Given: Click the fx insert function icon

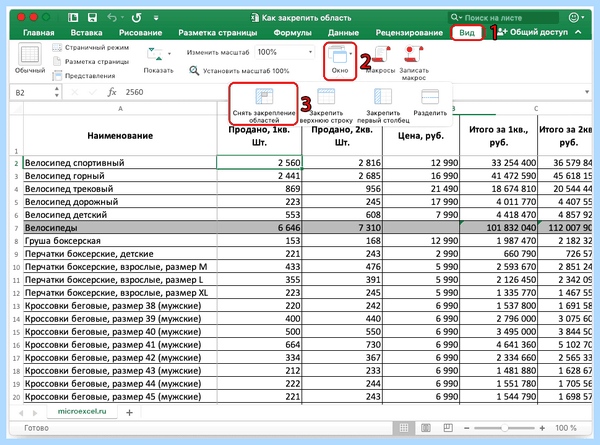Looking at the screenshot, I should tap(112, 92).
